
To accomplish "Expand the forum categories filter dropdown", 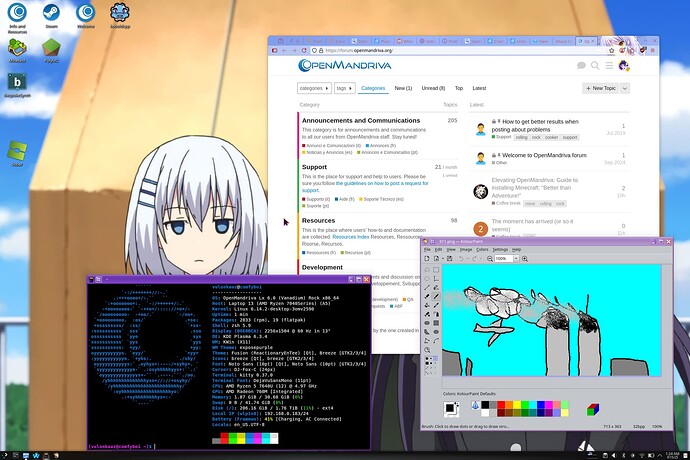I will pyautogui.click(x=314, y=88).
